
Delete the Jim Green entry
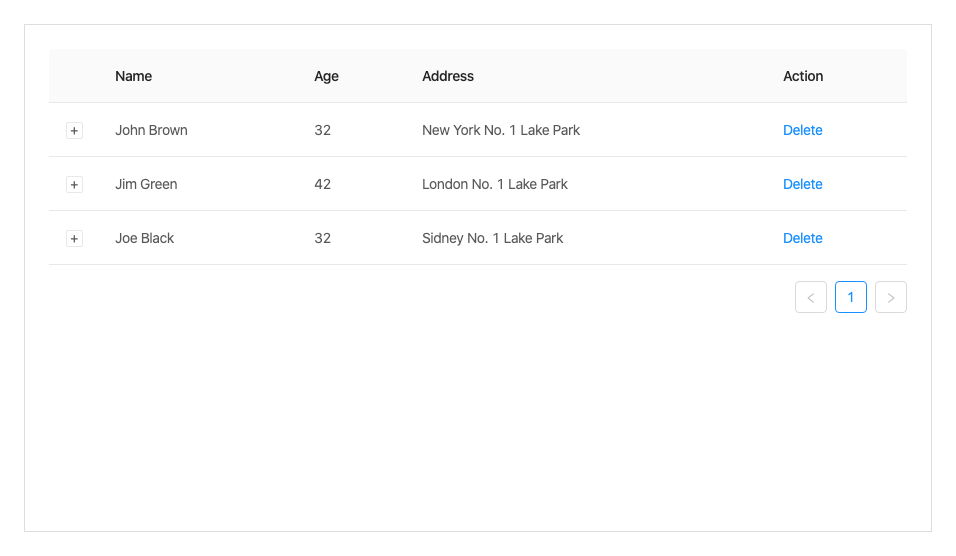point(802,184)
